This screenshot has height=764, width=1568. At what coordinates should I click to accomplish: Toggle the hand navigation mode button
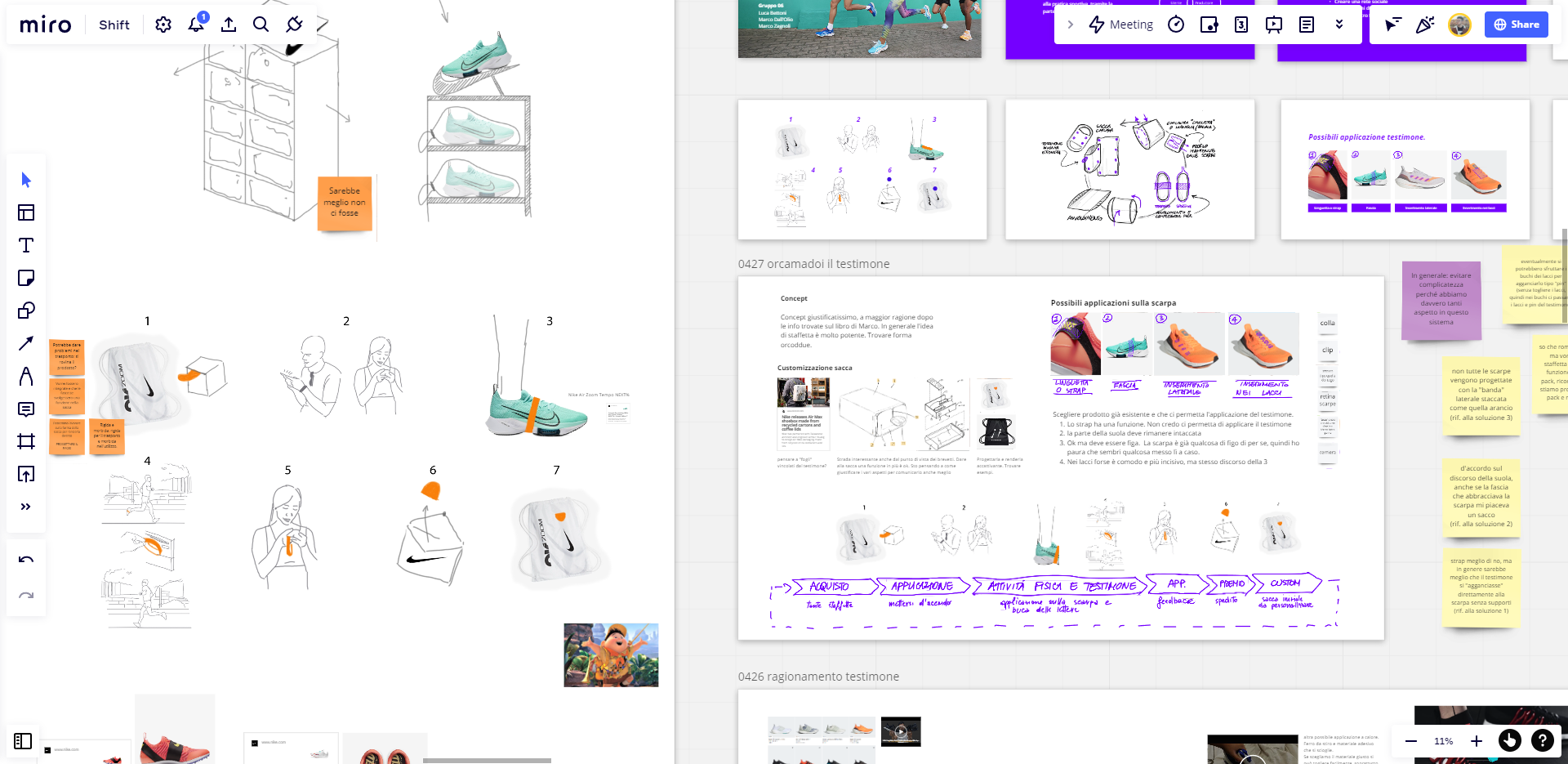[x=1509, y=741]
